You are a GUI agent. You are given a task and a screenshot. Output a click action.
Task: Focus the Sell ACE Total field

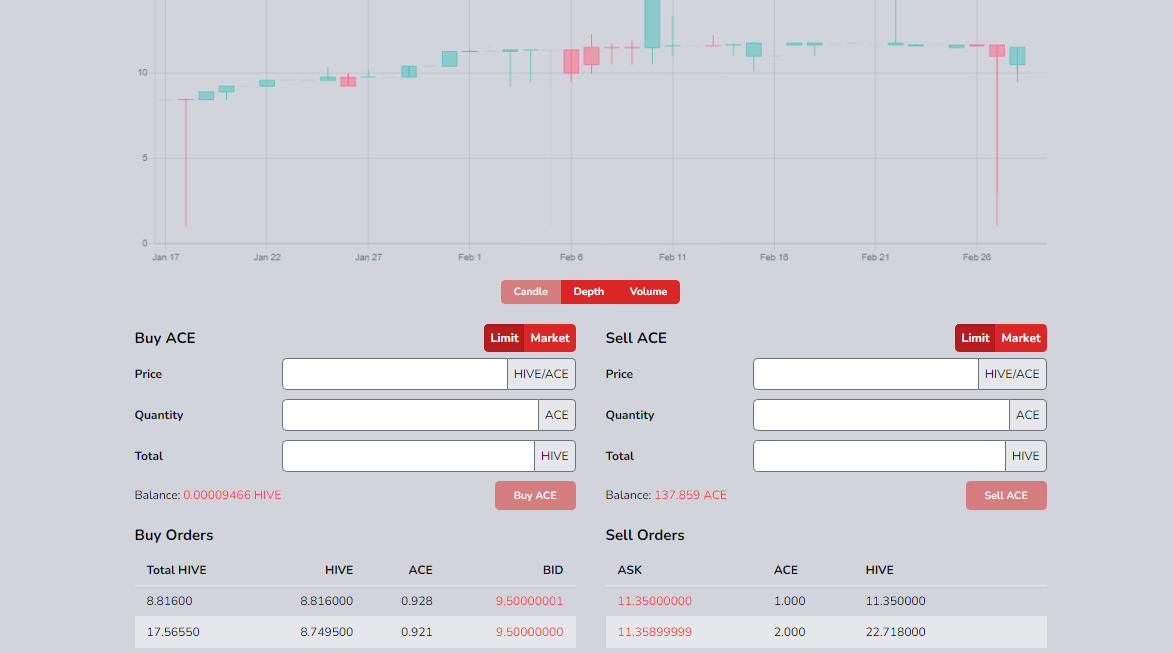tap(879, 456)
